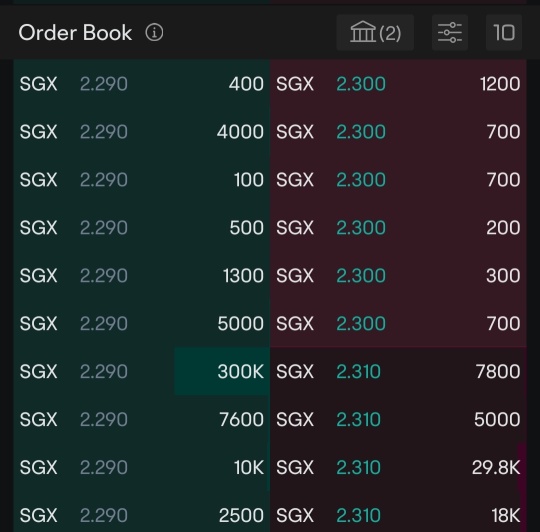Open the Order Book info icon
Screen dimensions: 540x532
coord(154,33)
